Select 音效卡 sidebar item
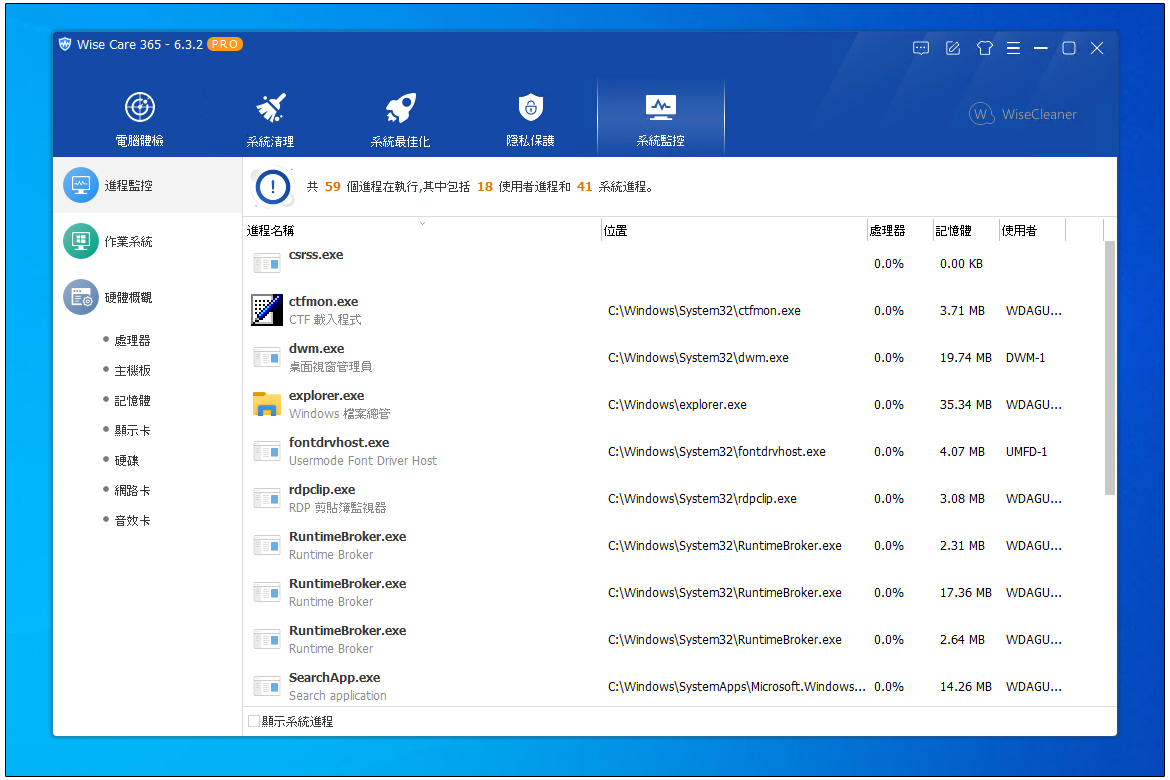 tap(132, 520)
